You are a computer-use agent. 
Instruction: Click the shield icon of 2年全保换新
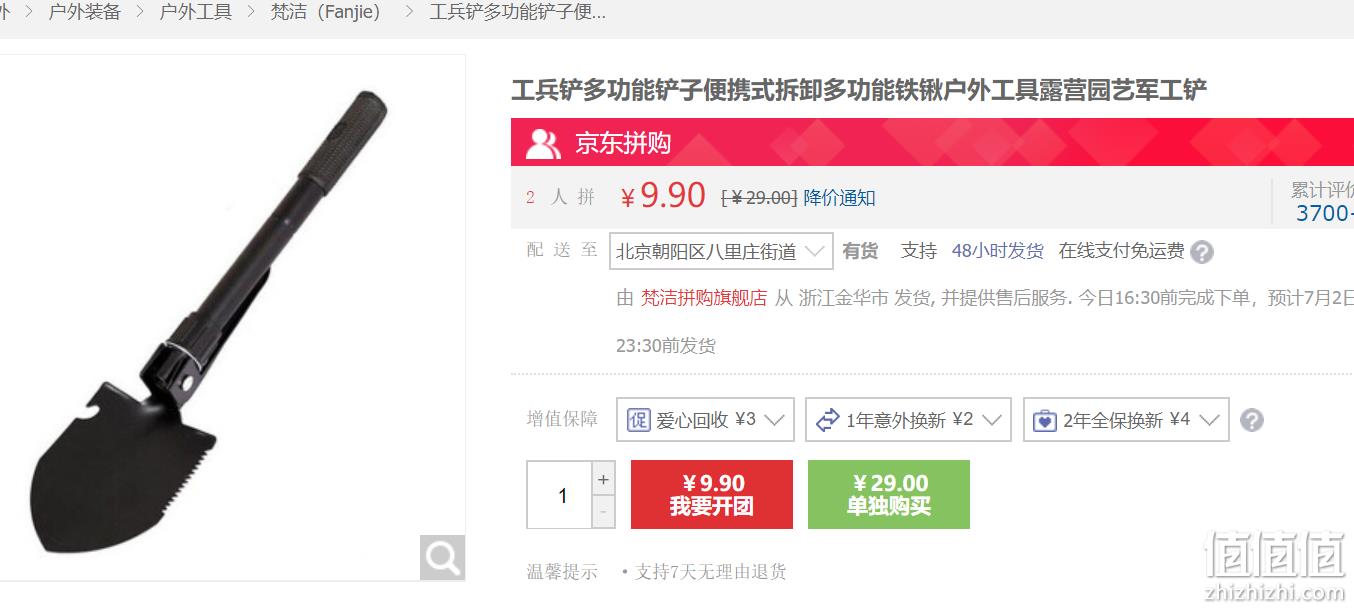(1044, 420)
